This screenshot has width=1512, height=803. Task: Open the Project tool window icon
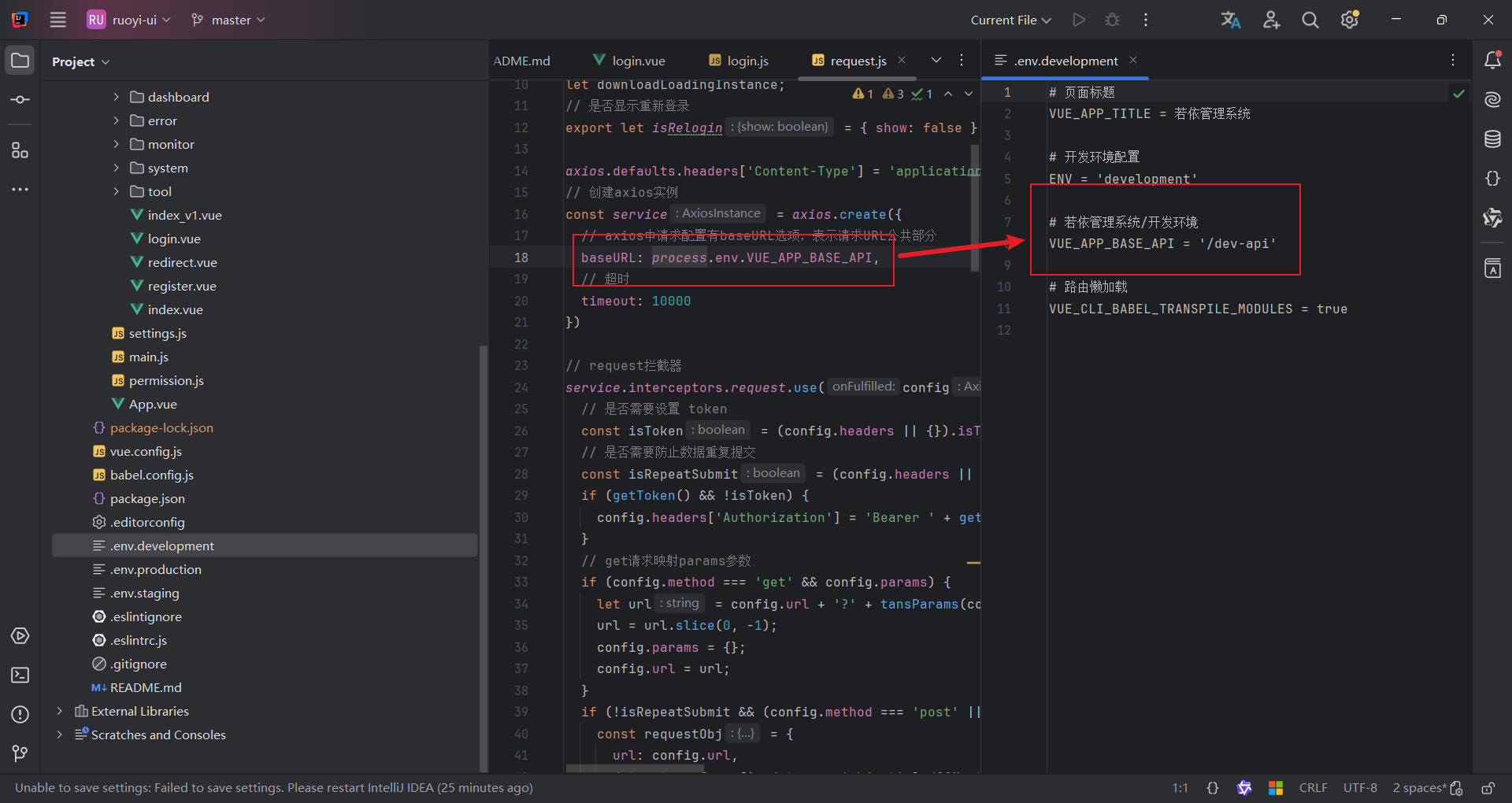pos(20,61)
